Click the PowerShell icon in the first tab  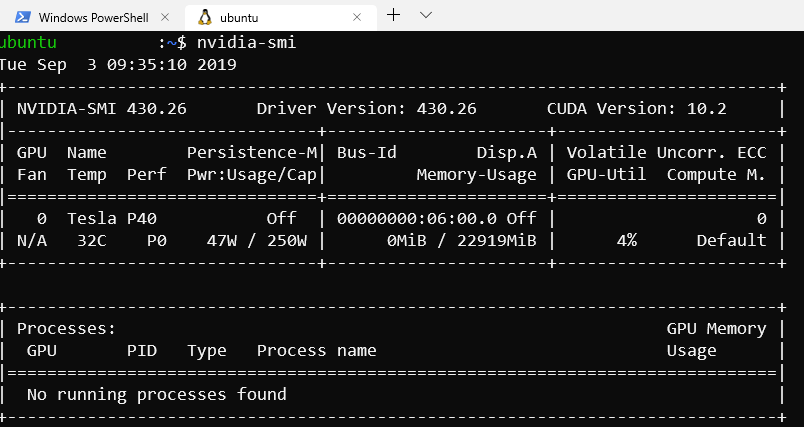click(x=19, y=17)
